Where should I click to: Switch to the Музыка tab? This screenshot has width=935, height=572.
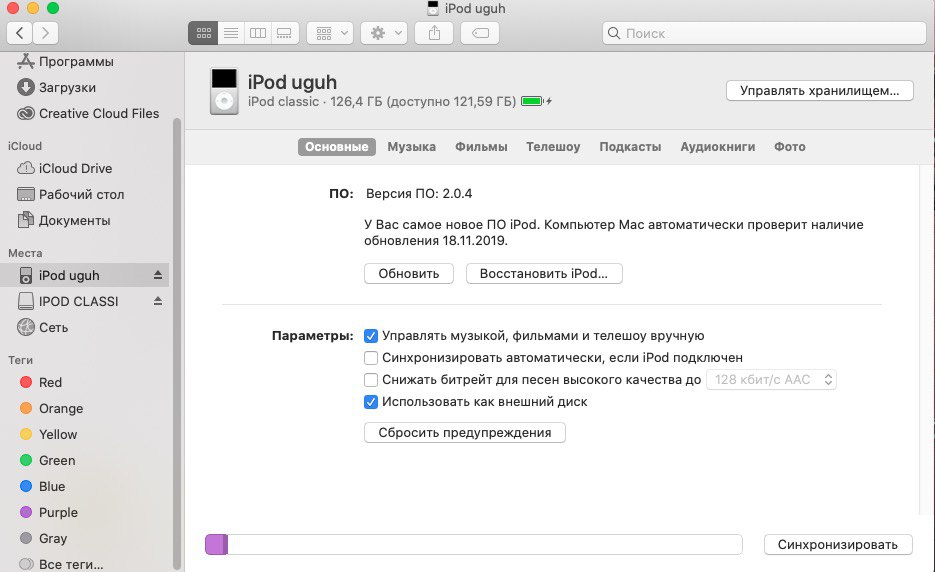[411, 147]
